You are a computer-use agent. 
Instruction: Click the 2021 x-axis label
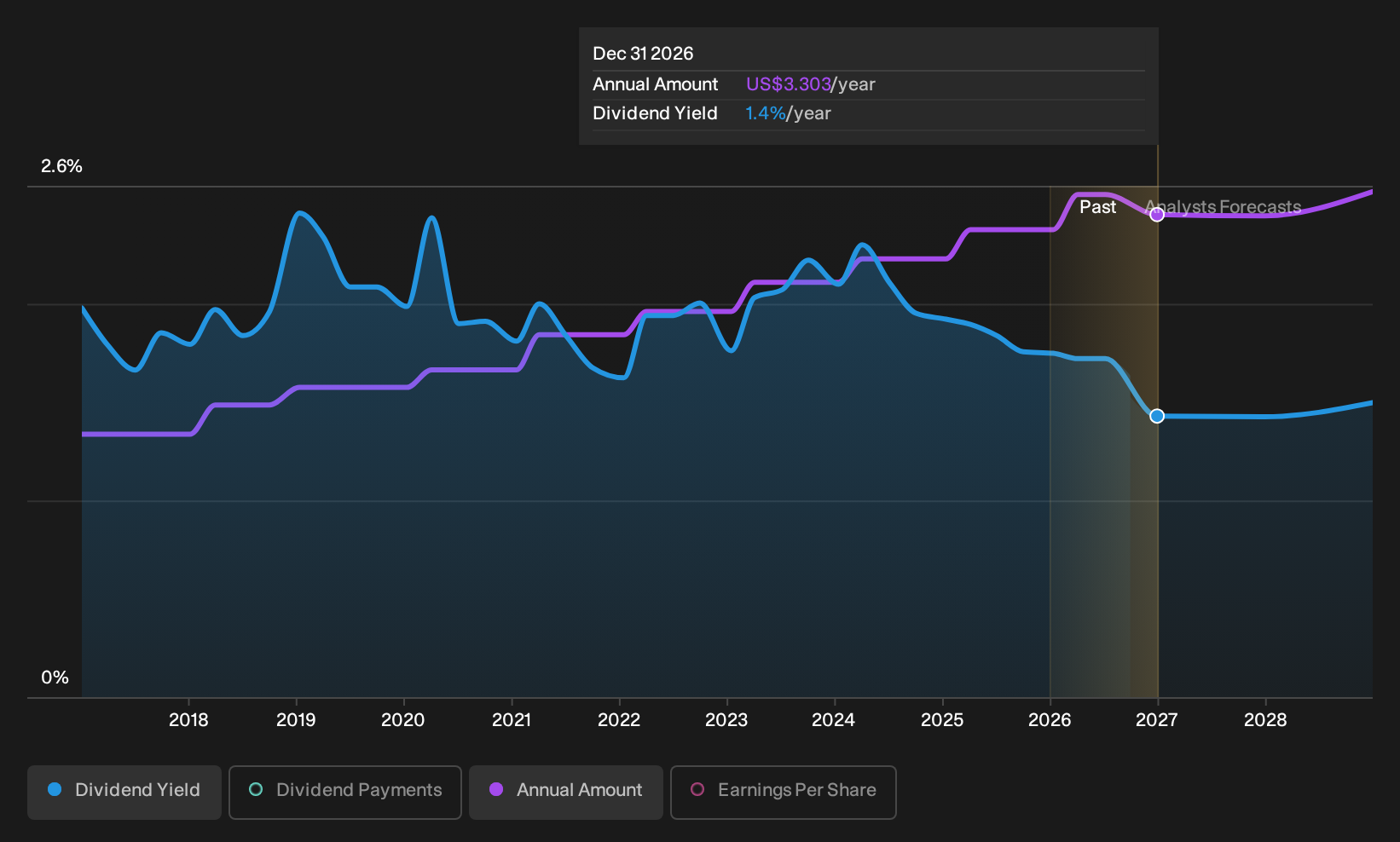pyautogui.click(x=512, y=720)
